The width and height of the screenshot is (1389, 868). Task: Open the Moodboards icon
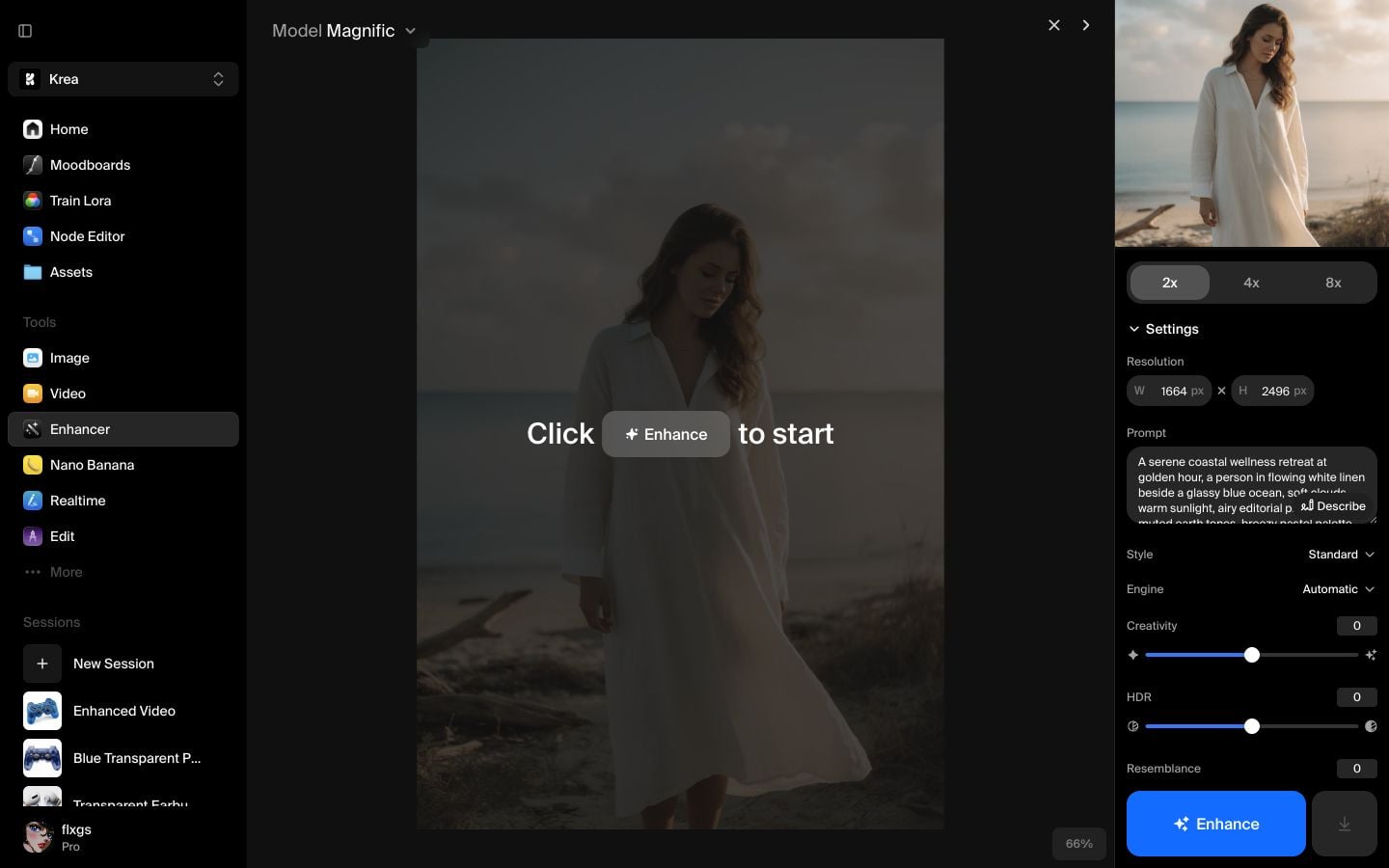[x=33, y=165]
